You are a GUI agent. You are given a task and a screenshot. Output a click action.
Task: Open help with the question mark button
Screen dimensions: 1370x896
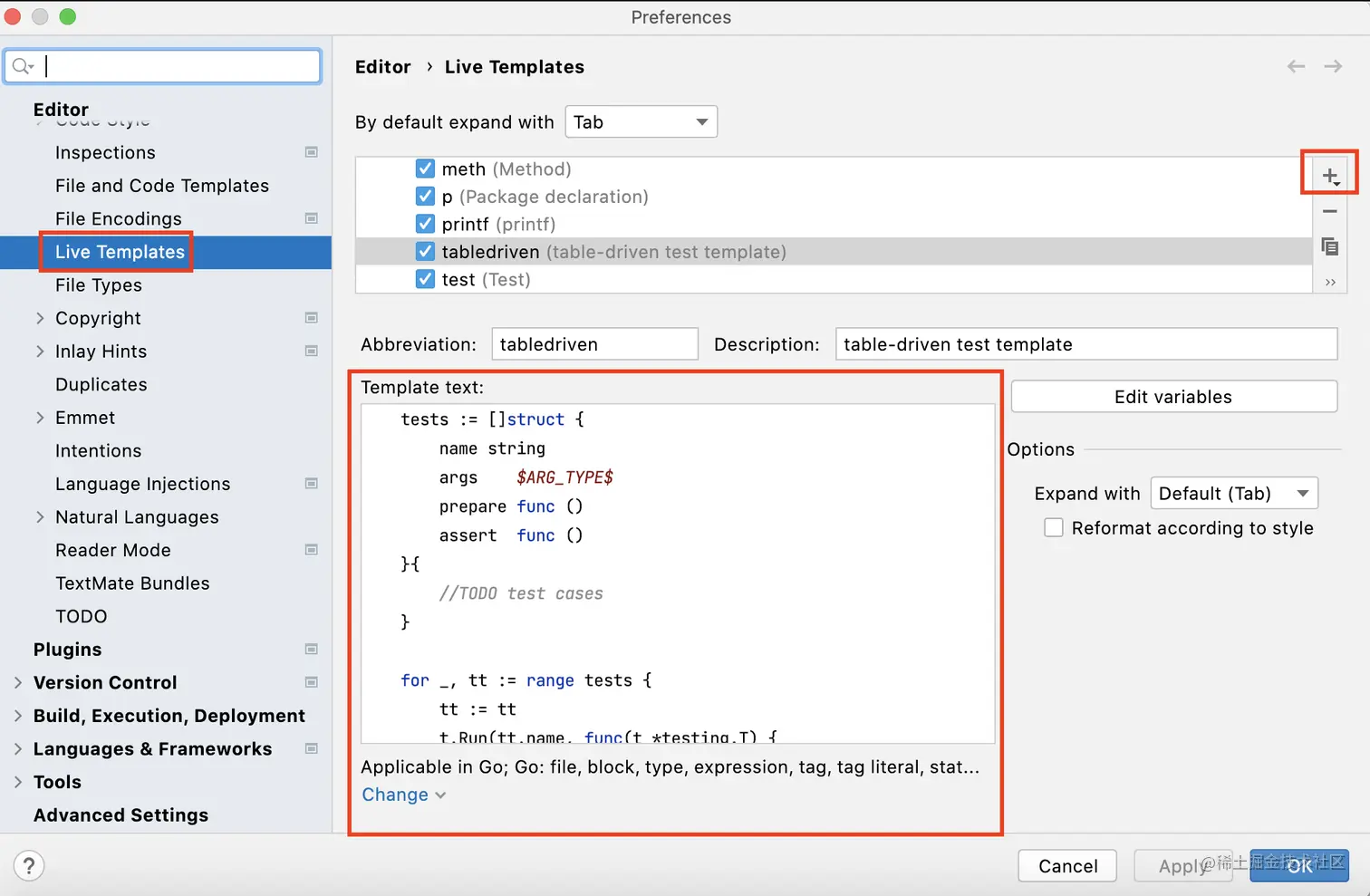tap(29, 866)
